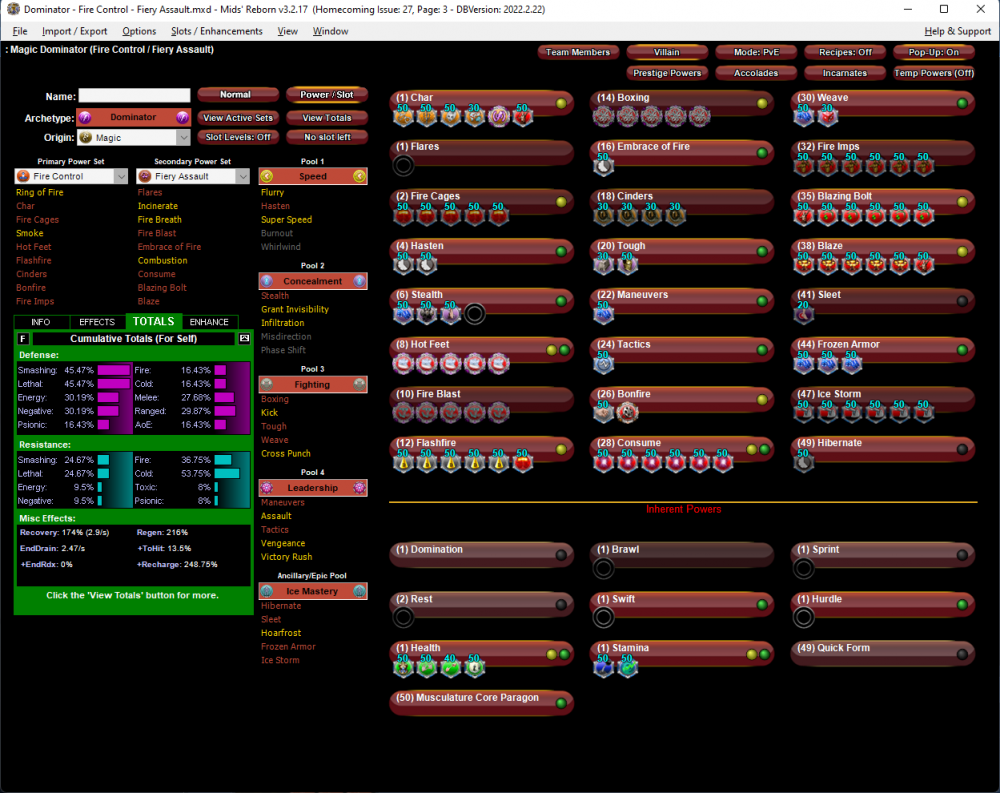Expand the Secondary Power Set Fiery Assault dropdown
Image resolution: width=1000 pixels, height=793 pixels.
pos(194,176)
